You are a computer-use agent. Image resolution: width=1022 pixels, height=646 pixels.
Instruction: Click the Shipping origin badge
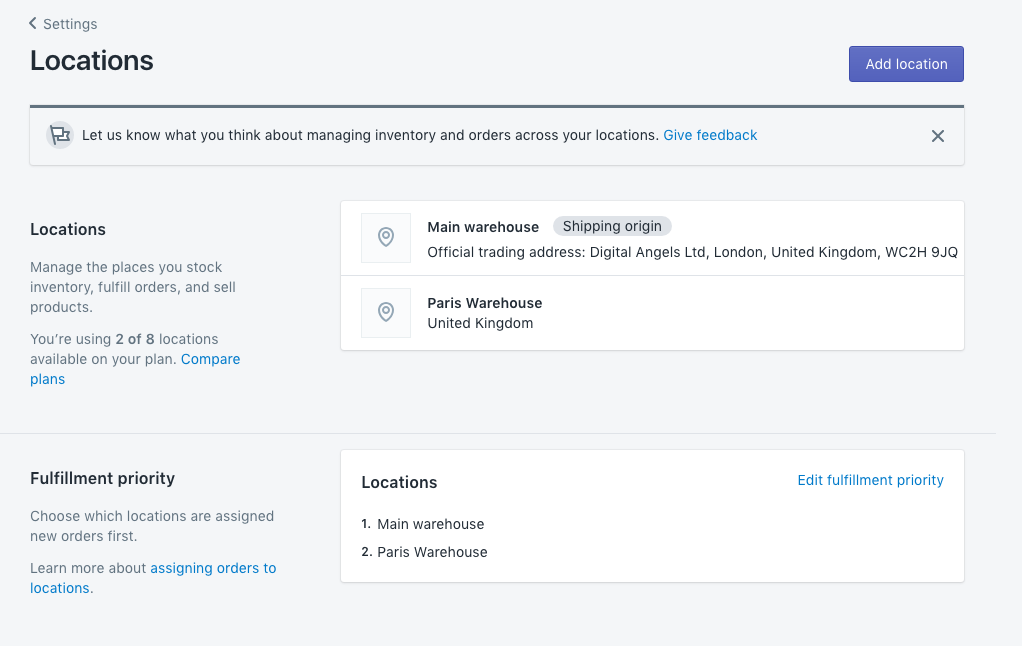[612, 226]
